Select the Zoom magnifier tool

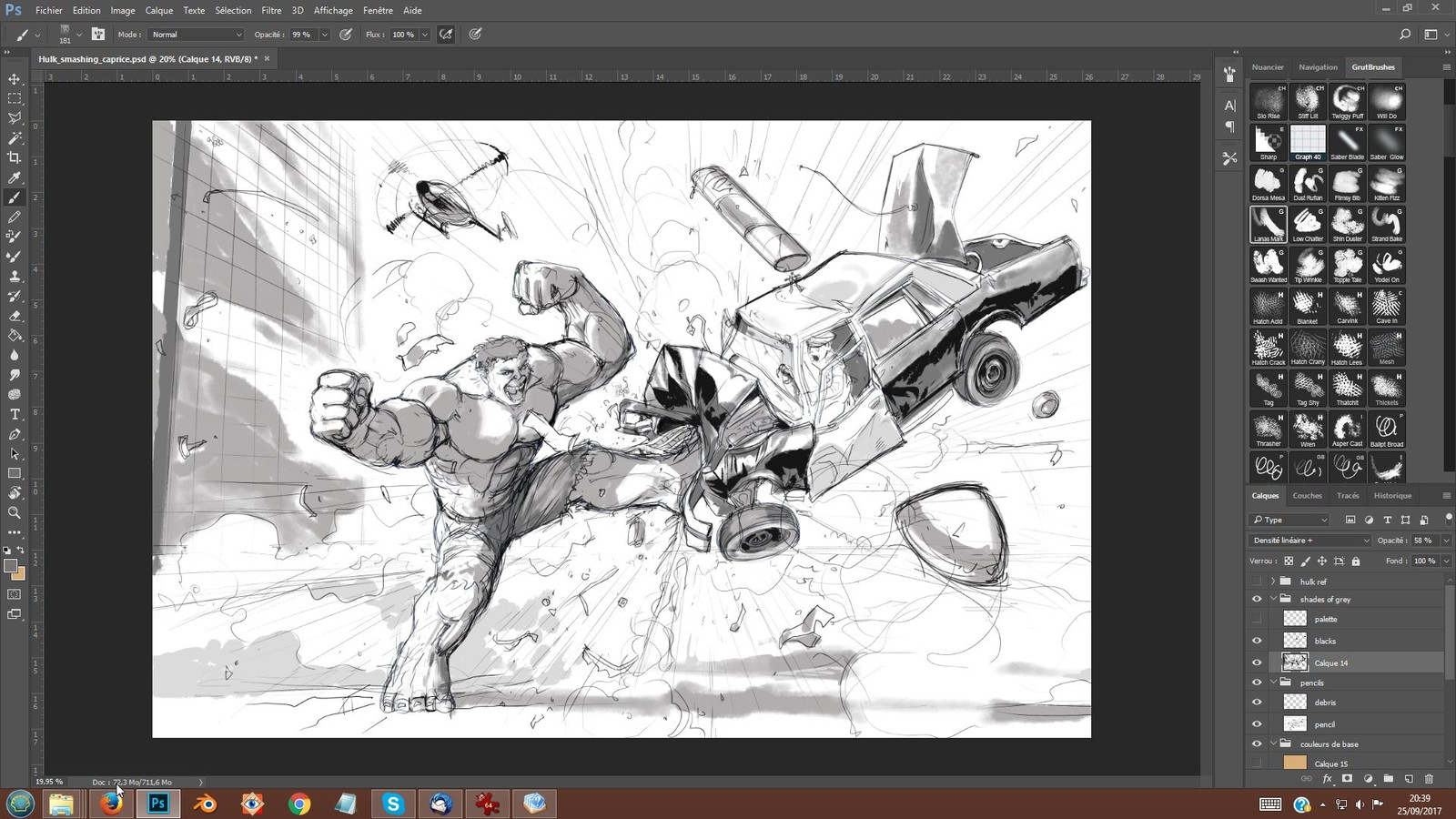tap(15, 512)
